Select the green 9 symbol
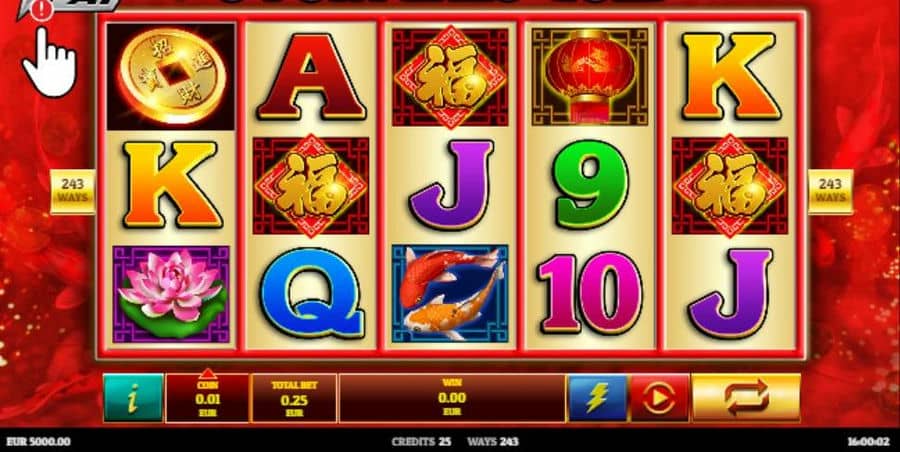 (x=591, y=184)
